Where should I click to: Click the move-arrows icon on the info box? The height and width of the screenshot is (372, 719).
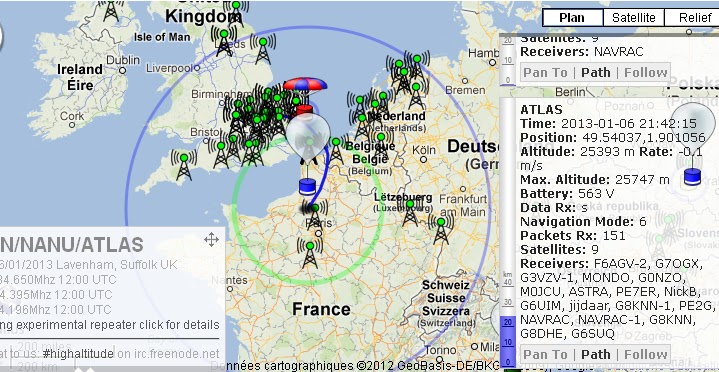click(211, 239)
